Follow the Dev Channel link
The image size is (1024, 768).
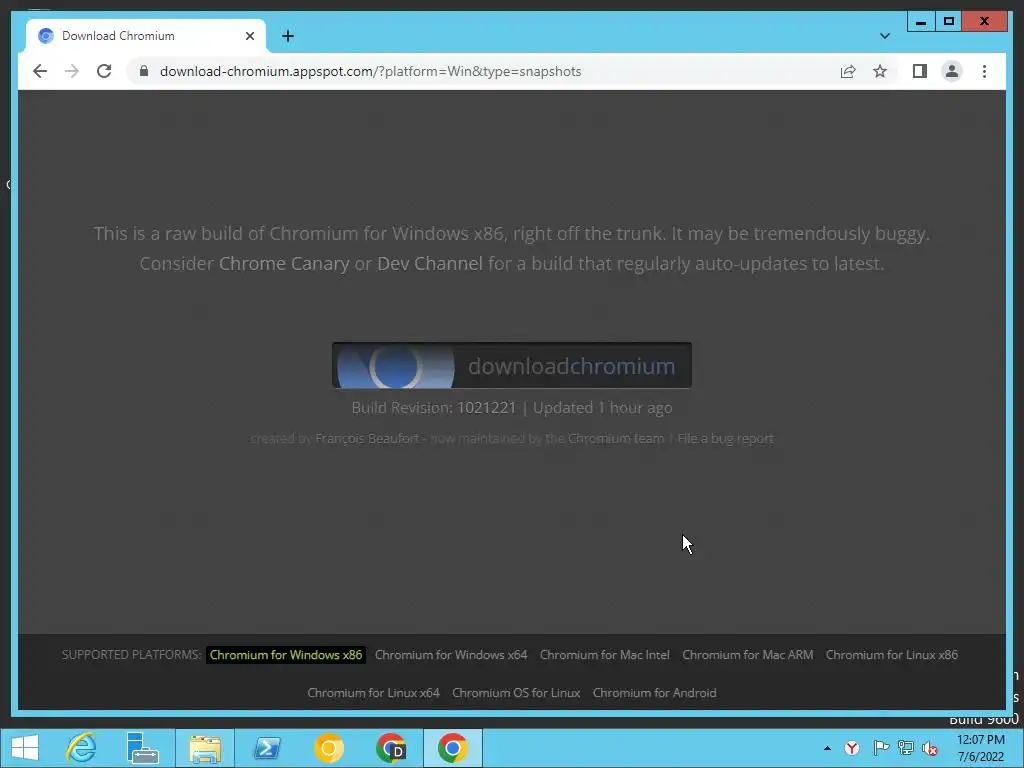[430, 264]
